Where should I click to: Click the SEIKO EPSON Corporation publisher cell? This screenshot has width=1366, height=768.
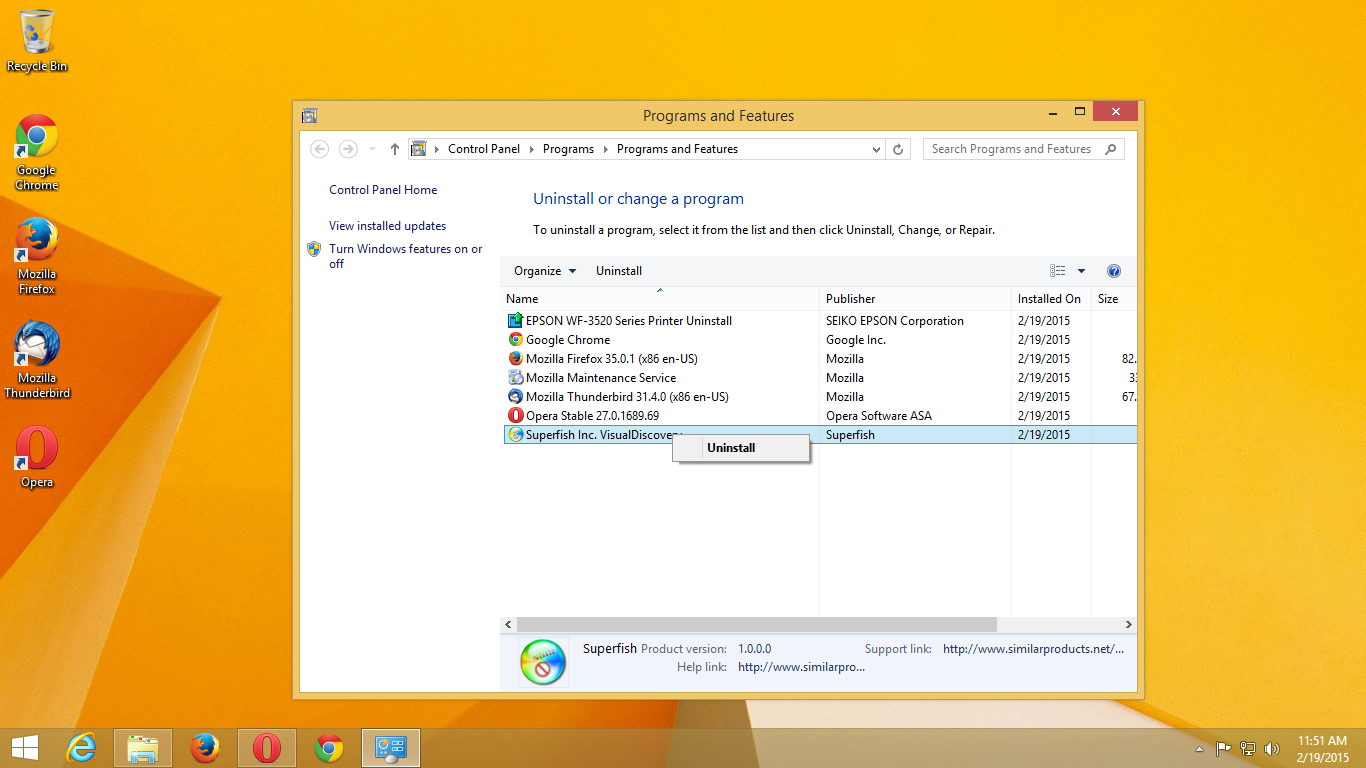[895, 321]
